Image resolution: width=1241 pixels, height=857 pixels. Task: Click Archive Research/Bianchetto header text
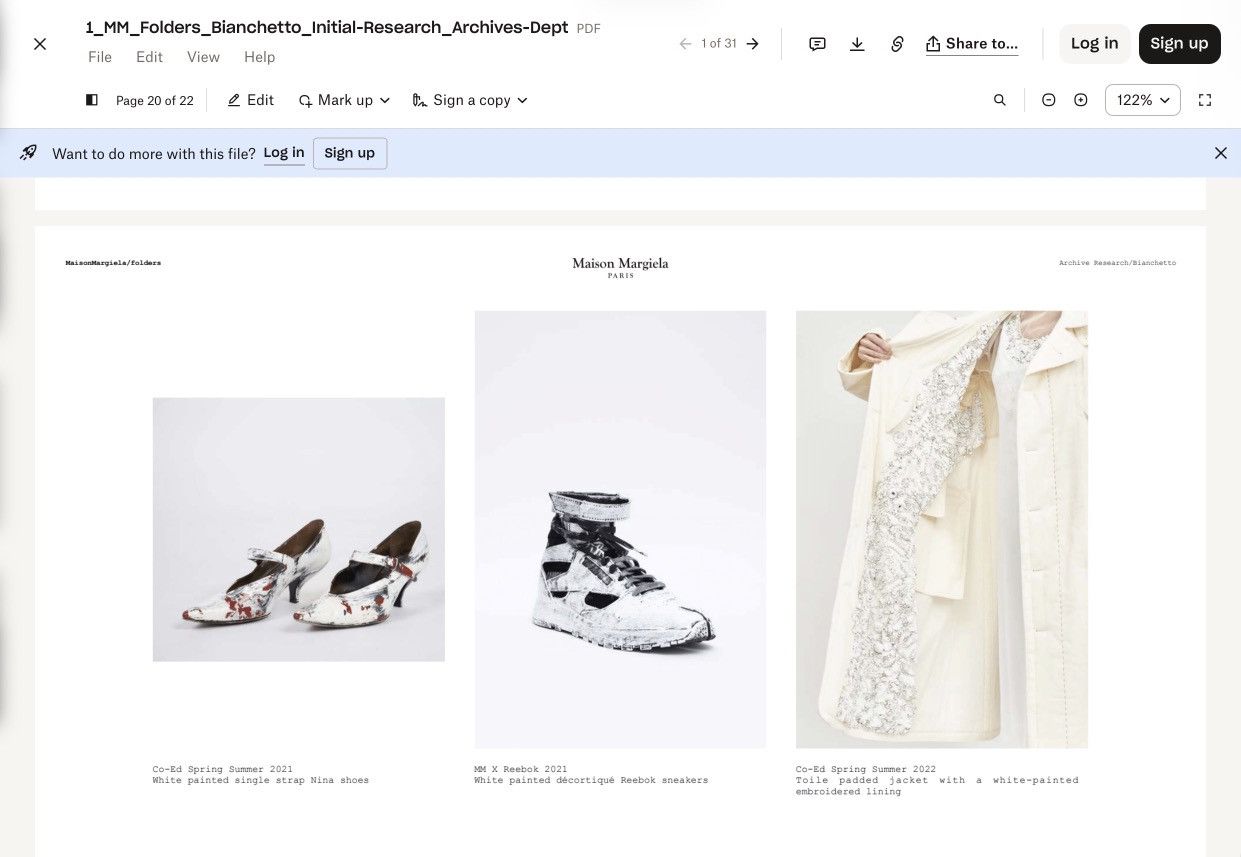(x=1117, y=263)
